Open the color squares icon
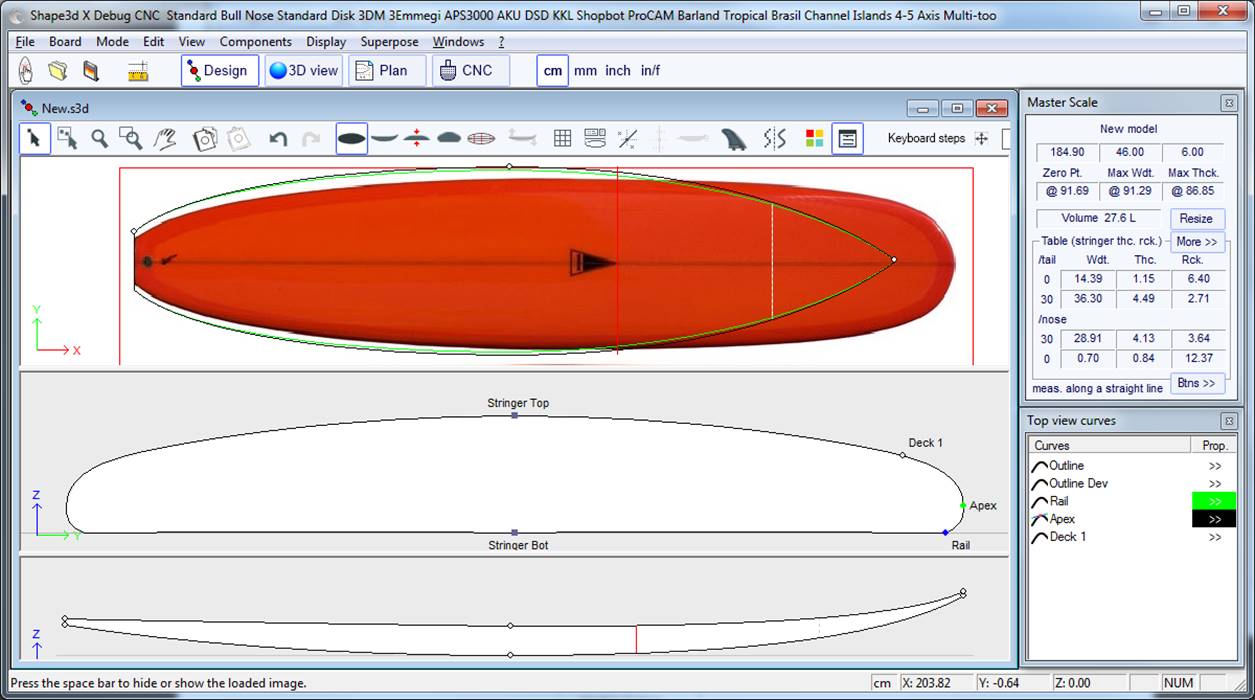 [814, 139]
